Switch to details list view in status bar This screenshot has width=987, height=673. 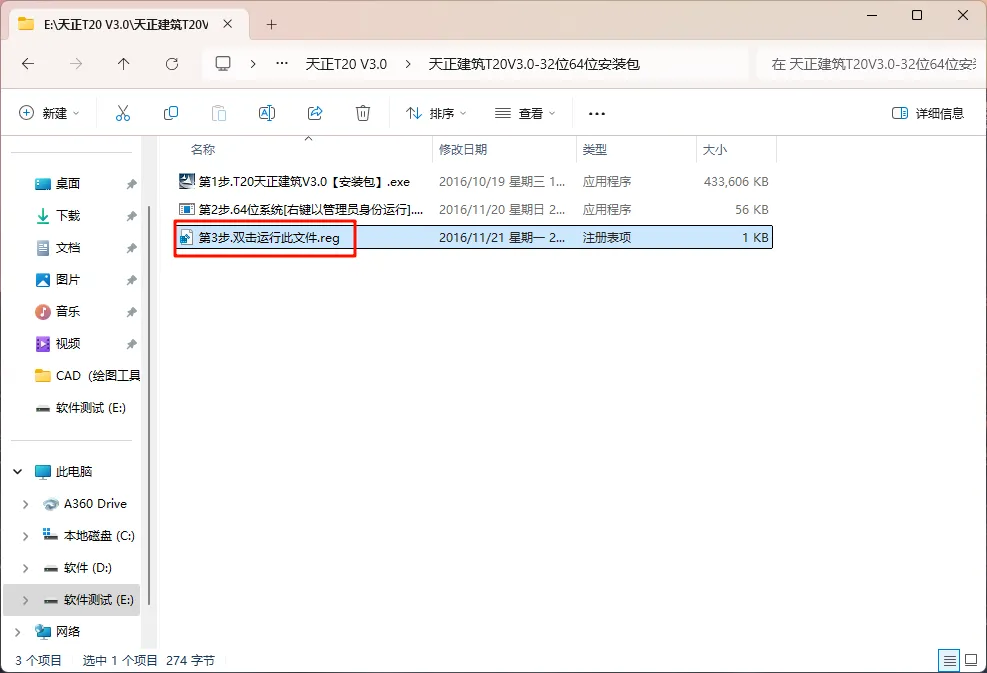(949, 660)
